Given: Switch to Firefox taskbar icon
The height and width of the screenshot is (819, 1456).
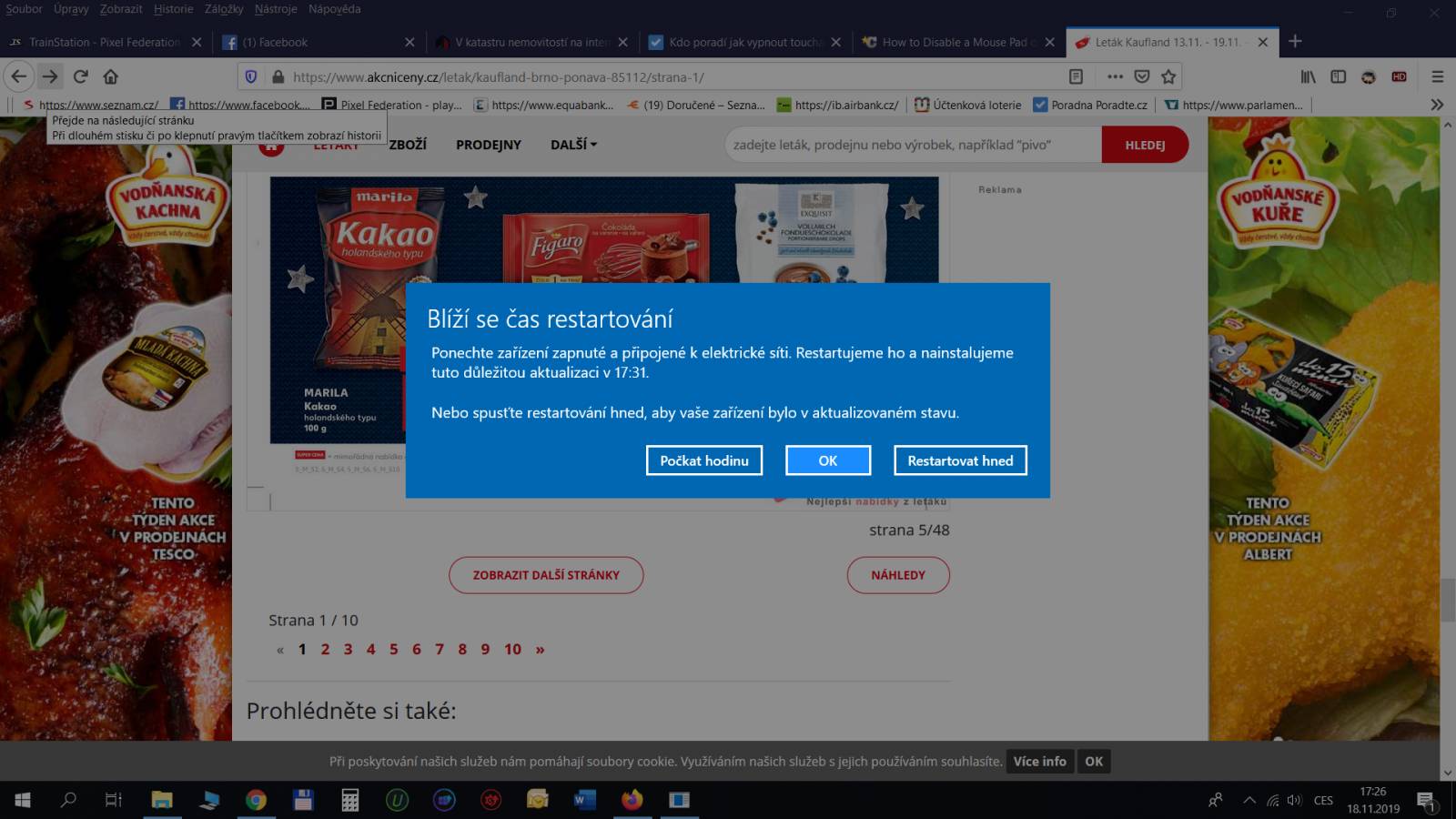Looking at the screenshot, I should pyautogui.click(x=632, y=800).
